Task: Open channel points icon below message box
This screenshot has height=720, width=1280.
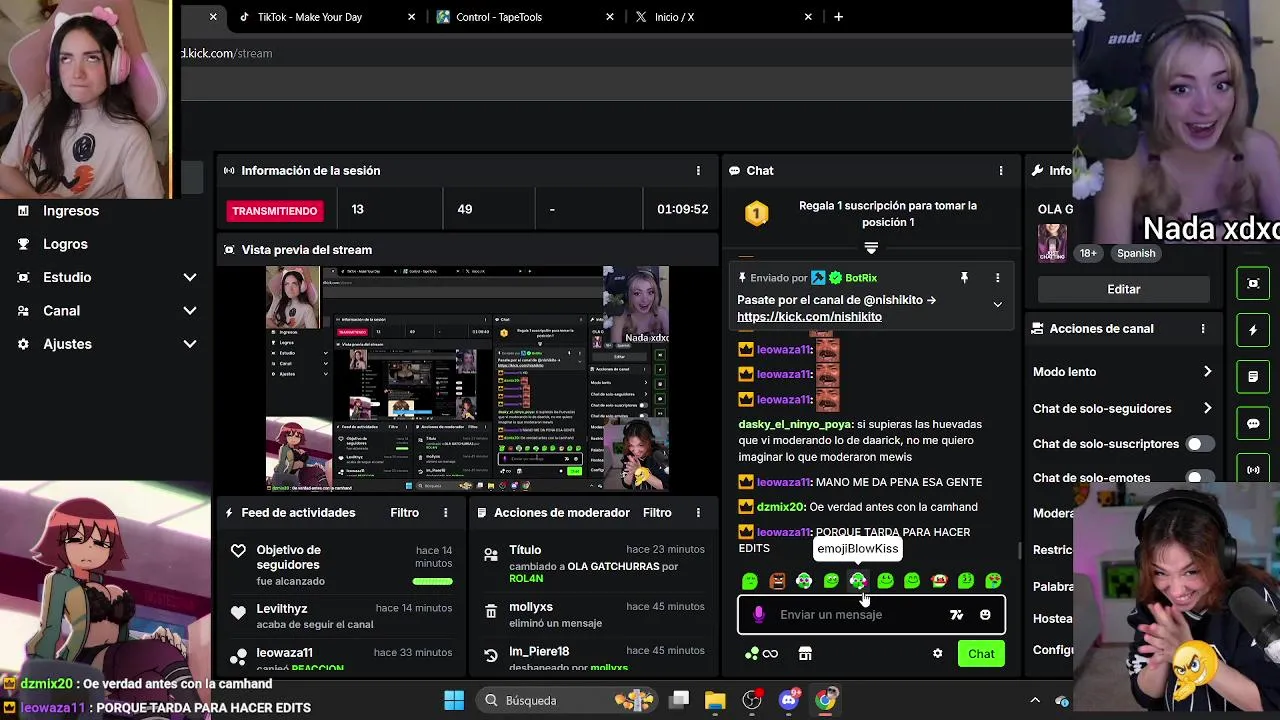Action: click(760, 654)
